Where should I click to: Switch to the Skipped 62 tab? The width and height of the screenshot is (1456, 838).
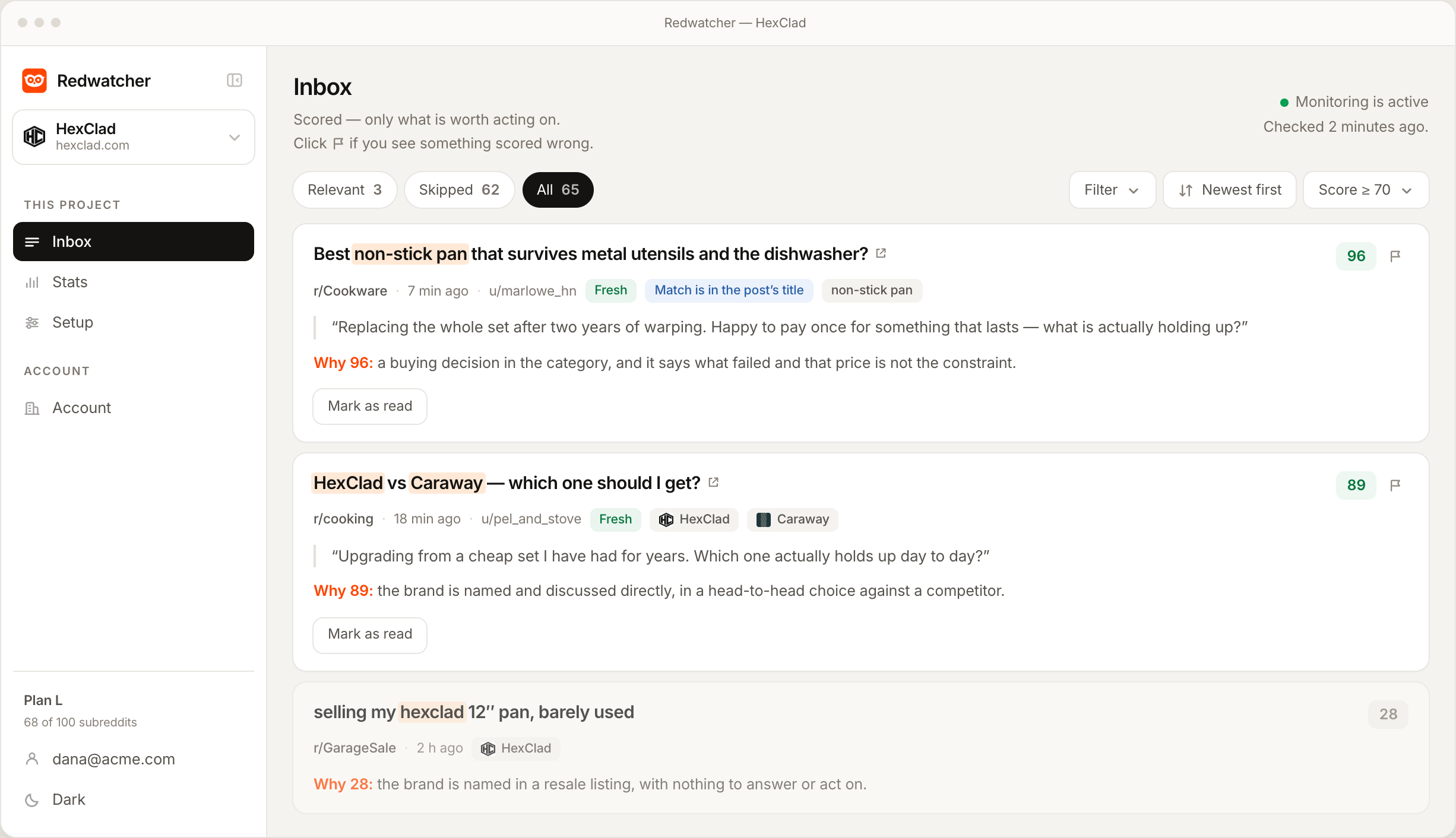point(459,190)
